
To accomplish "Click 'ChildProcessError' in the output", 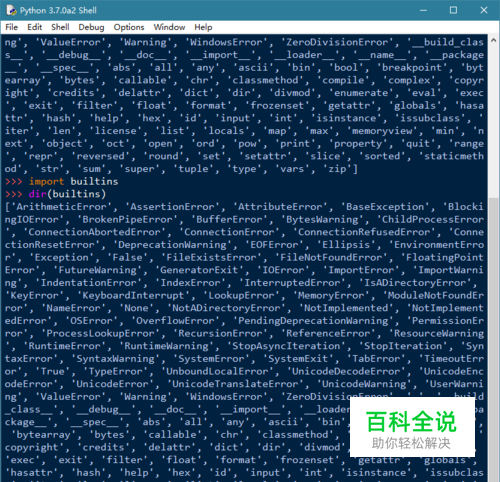I will pos(433,219).
